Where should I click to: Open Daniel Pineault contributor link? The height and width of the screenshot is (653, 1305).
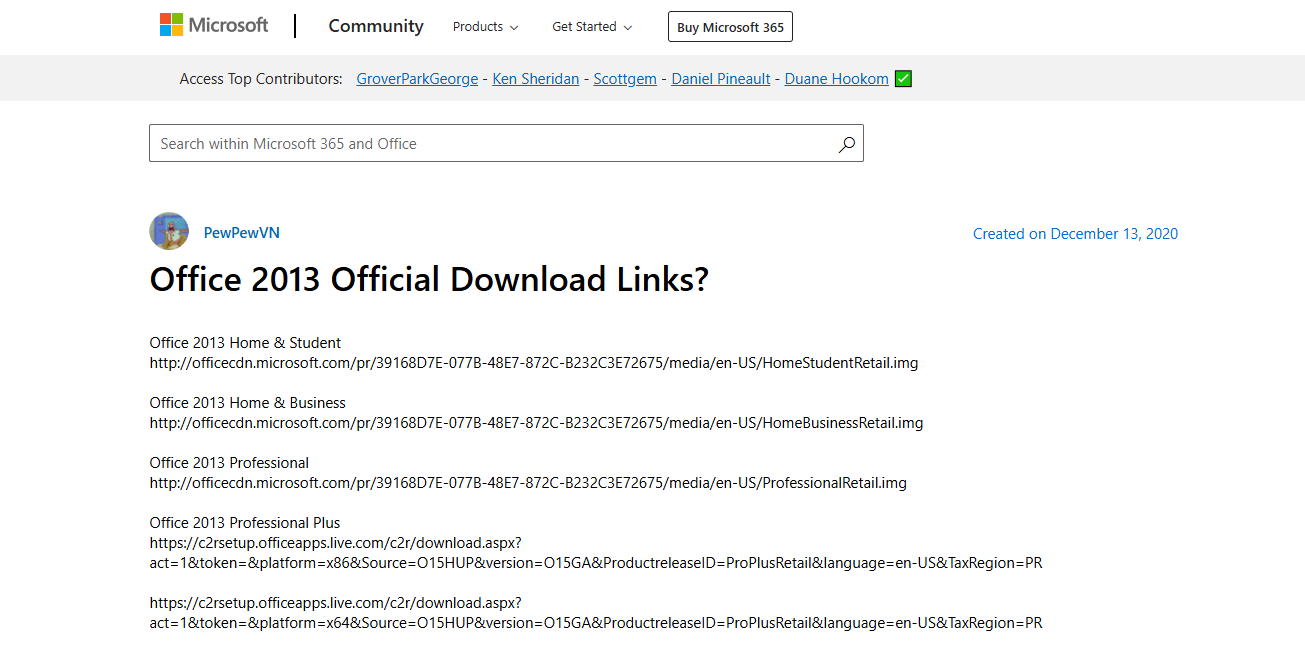click(x=721, y=79)
